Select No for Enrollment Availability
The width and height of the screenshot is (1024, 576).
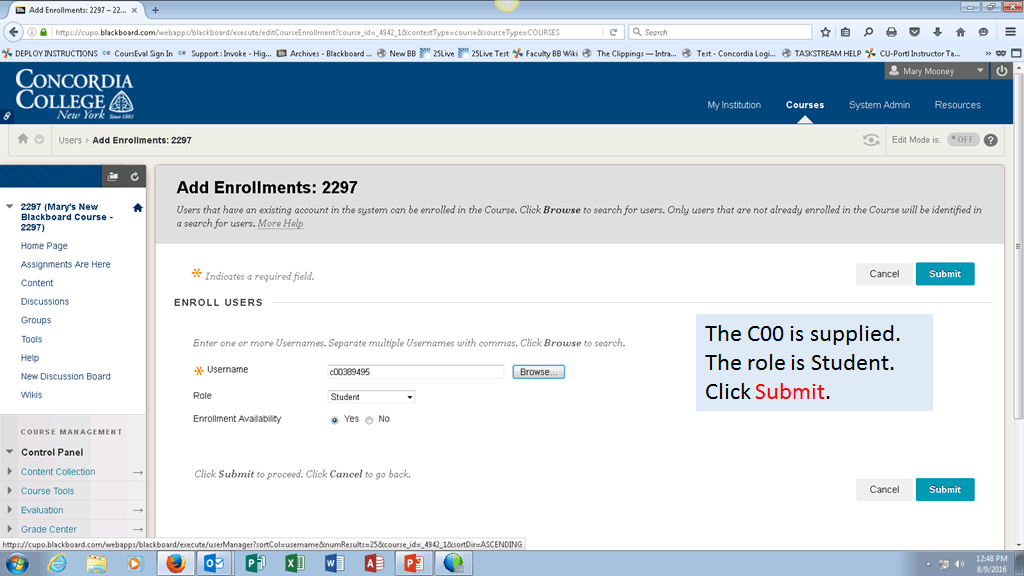click(x=369, y=420)
